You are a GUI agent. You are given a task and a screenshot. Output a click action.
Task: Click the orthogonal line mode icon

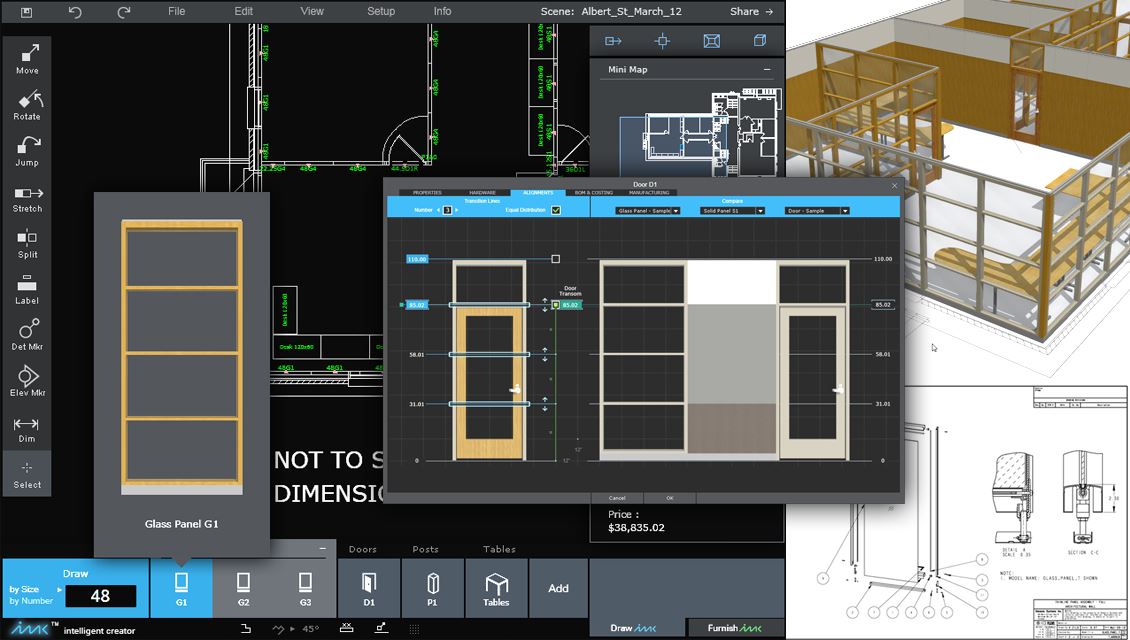246,628
